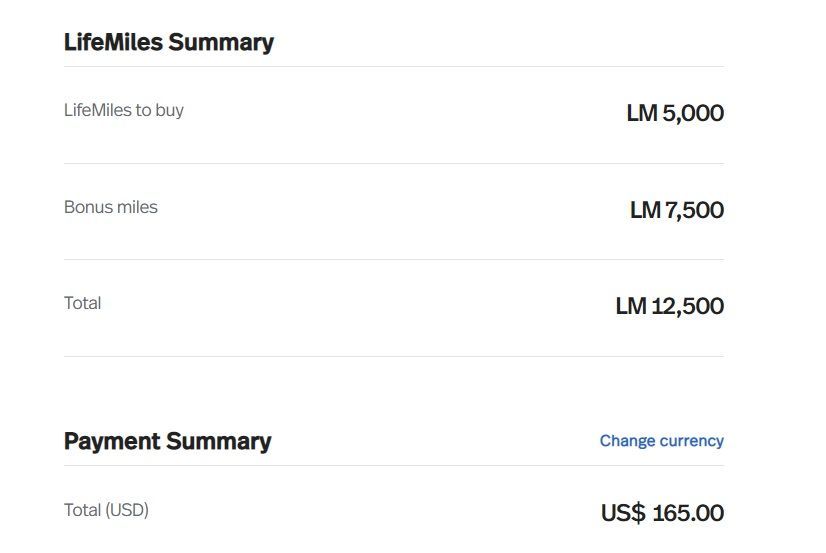Image resolution: width=826 pixels, height=553 pixels.
Task: Select the LM 5,000 amount
Action: pos(675,113)
